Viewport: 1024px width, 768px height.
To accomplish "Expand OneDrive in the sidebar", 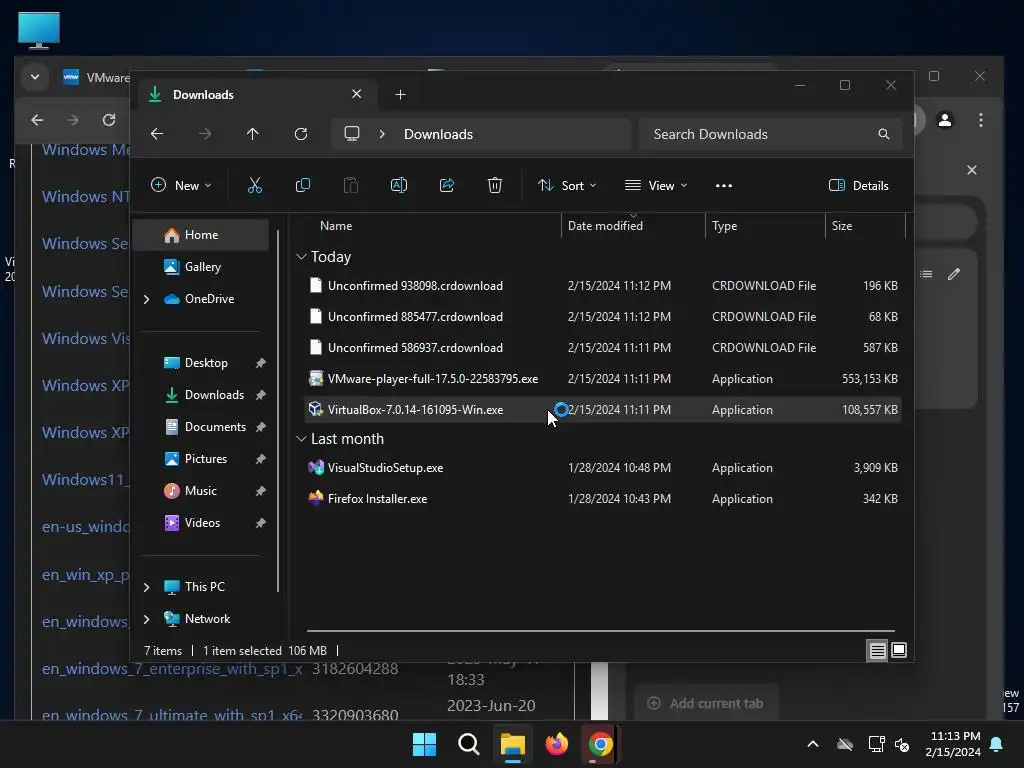I will click(x=147, y=299).
